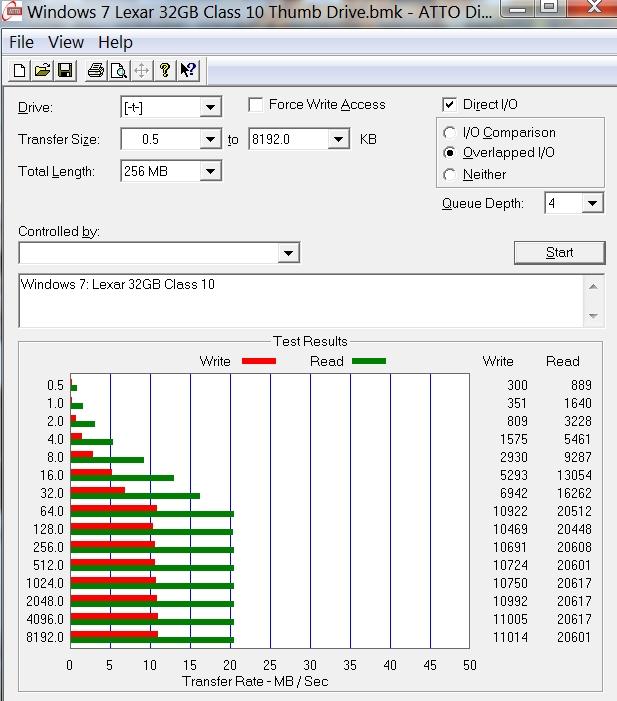Click the read value 889
The height and width of the screenshot is (701, 617).
581,385
